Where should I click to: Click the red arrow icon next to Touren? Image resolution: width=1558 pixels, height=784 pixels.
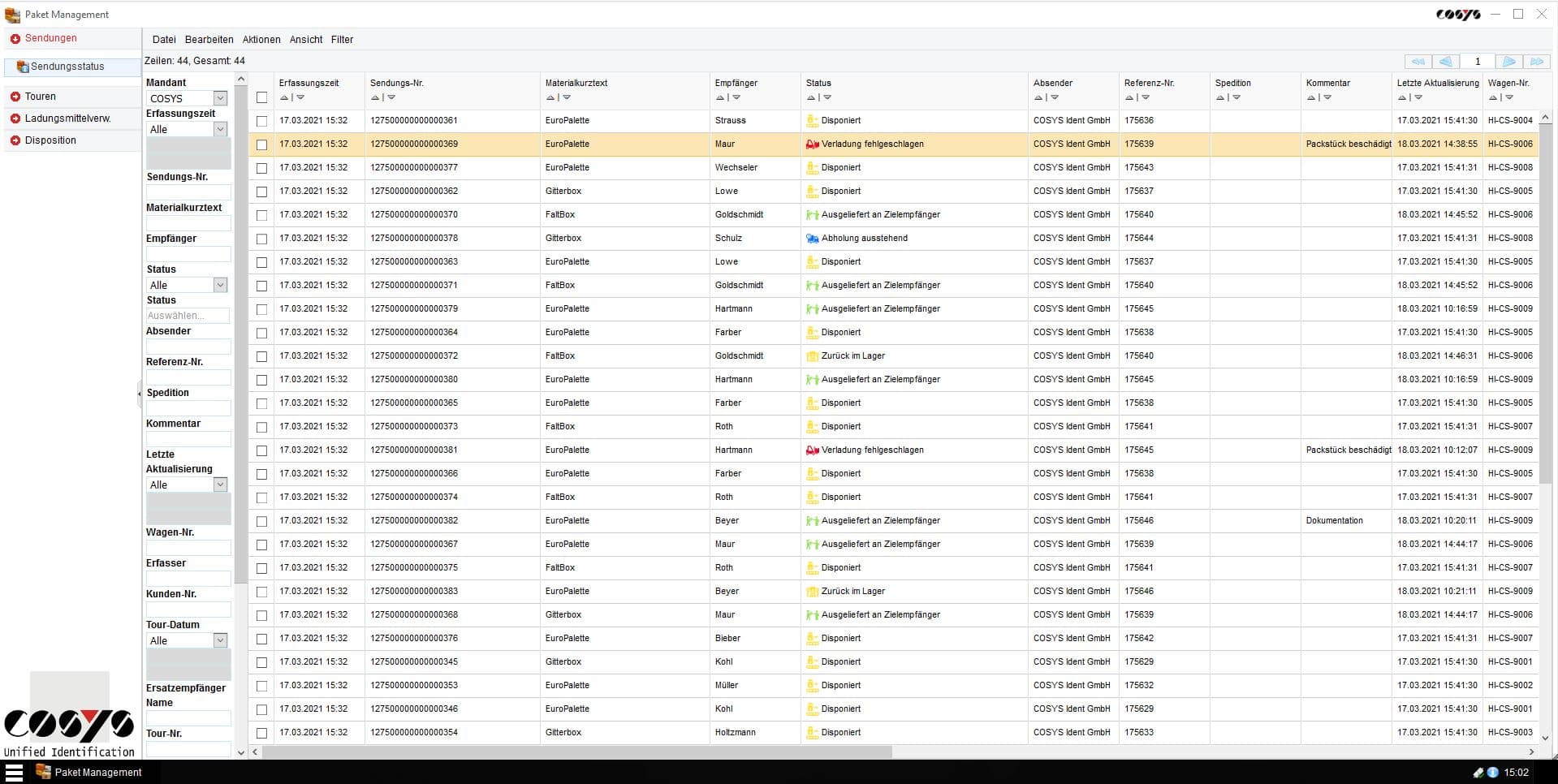tap(15, 96)
